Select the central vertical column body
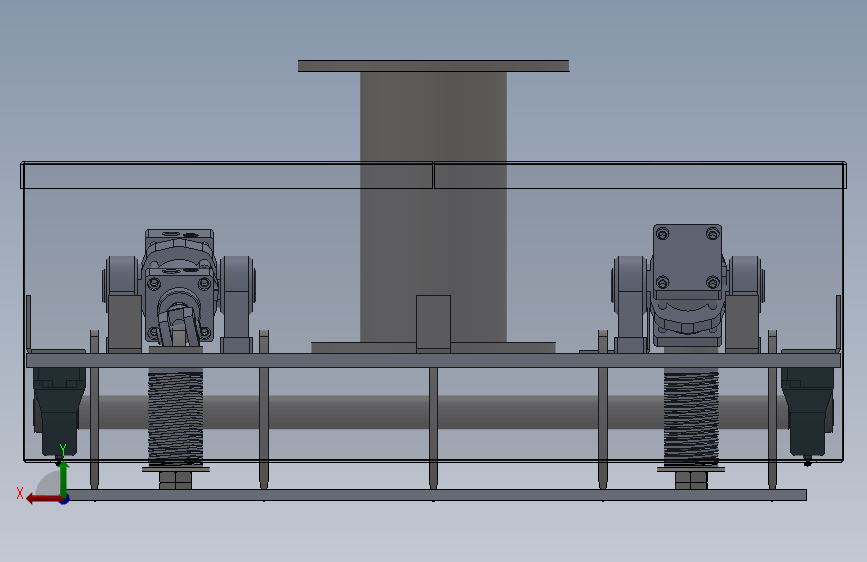 click(434, 206)
